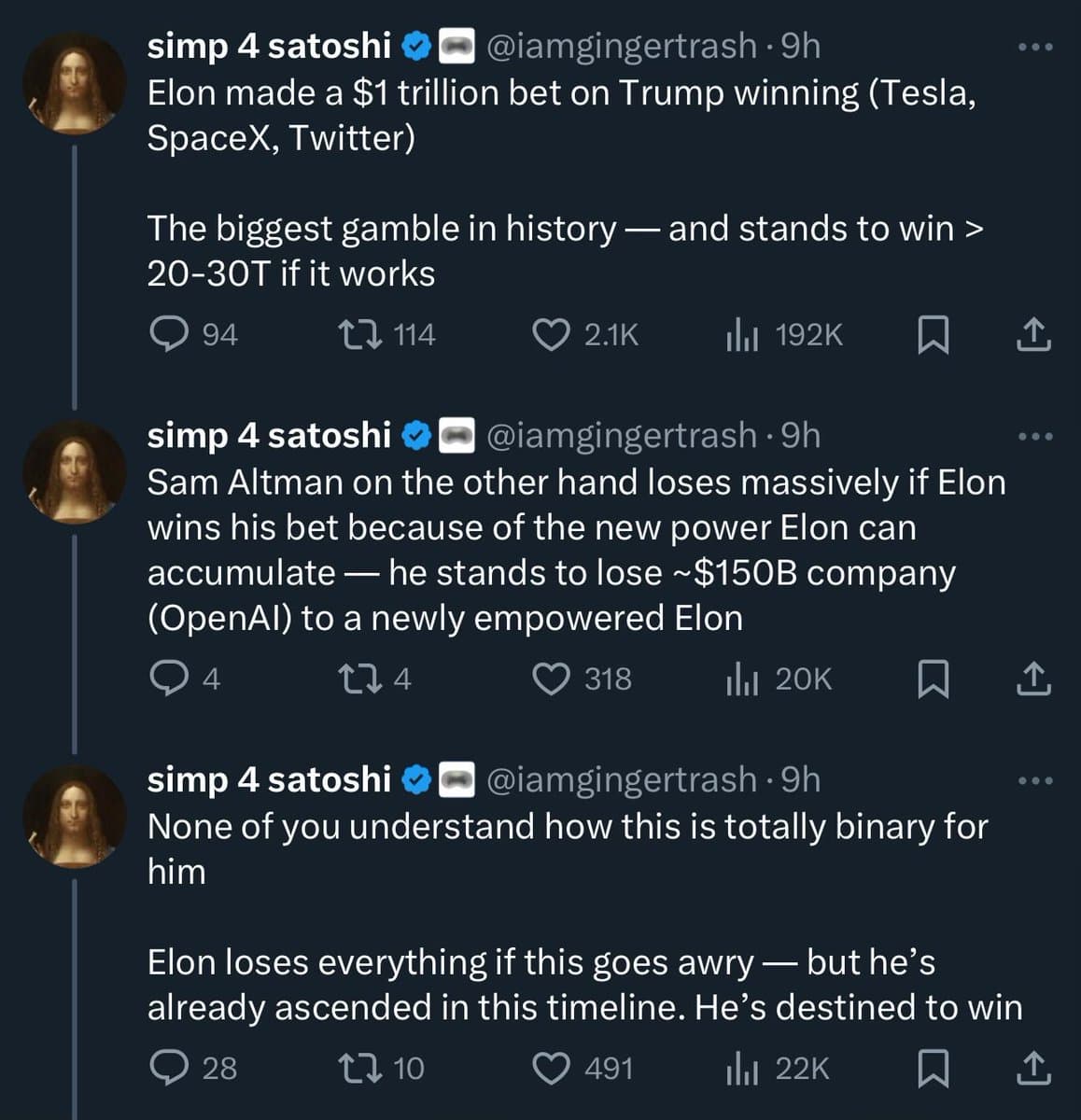Reply to the tweet with 28 replies
Image resolution: width=1081 pixels, height=1120 pixels.
tap(169, 1068)
